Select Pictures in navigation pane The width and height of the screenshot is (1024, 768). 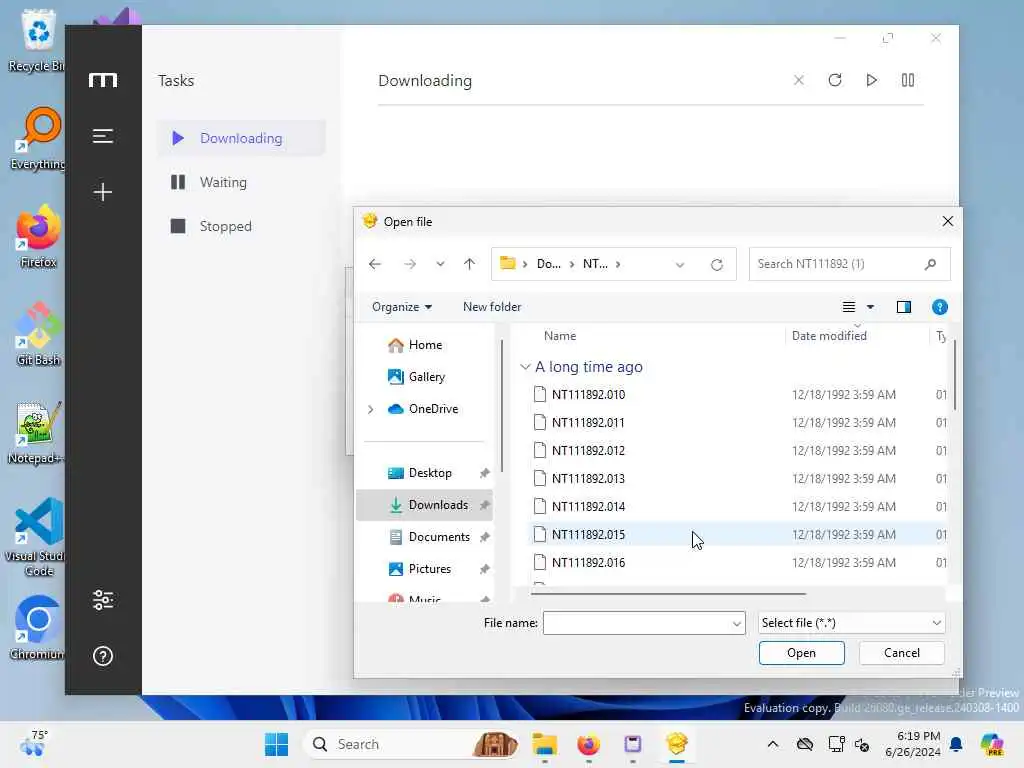tap(424, 569)
